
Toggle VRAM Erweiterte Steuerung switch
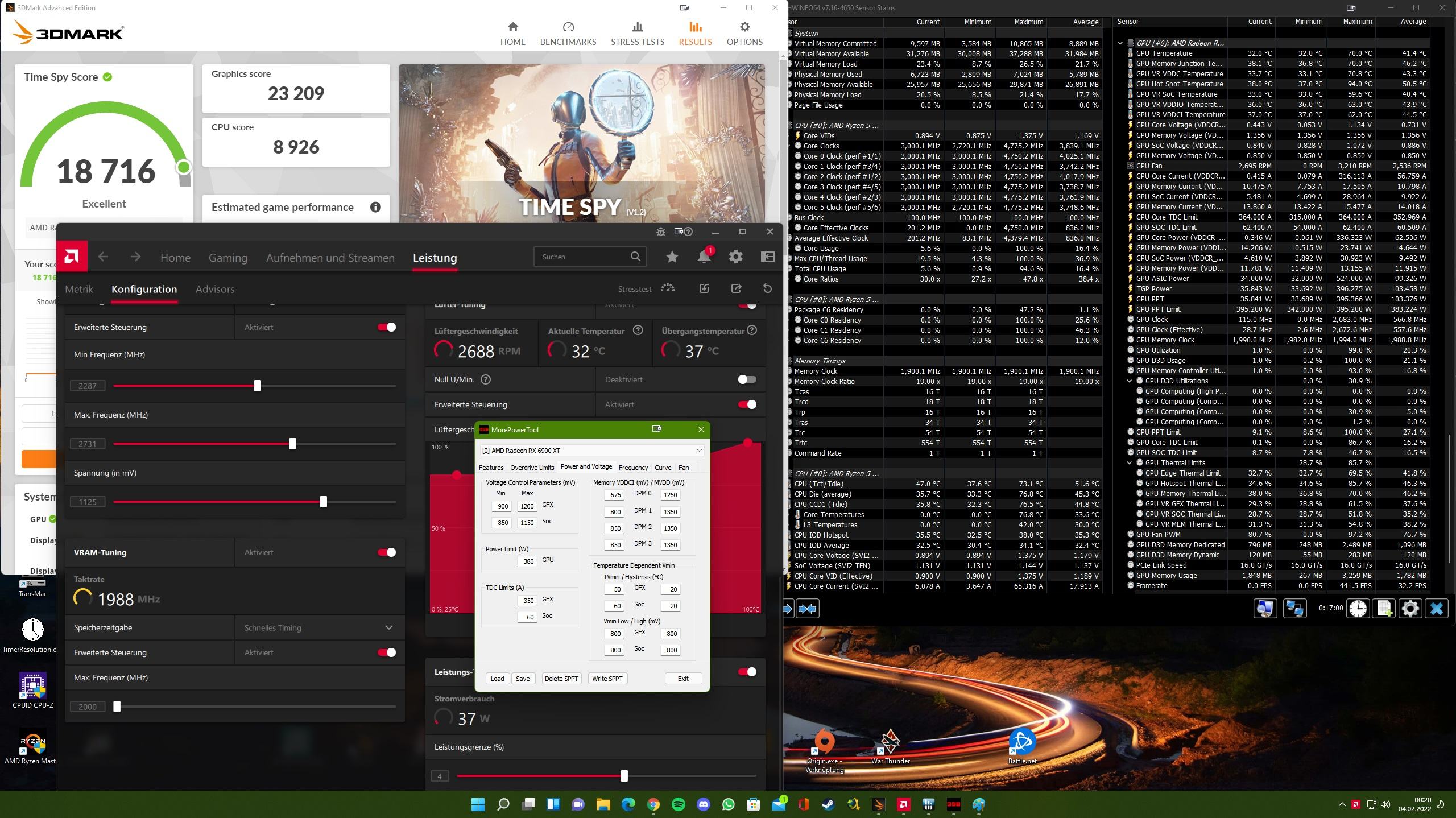pyautogui.click(x=387, y=652)
